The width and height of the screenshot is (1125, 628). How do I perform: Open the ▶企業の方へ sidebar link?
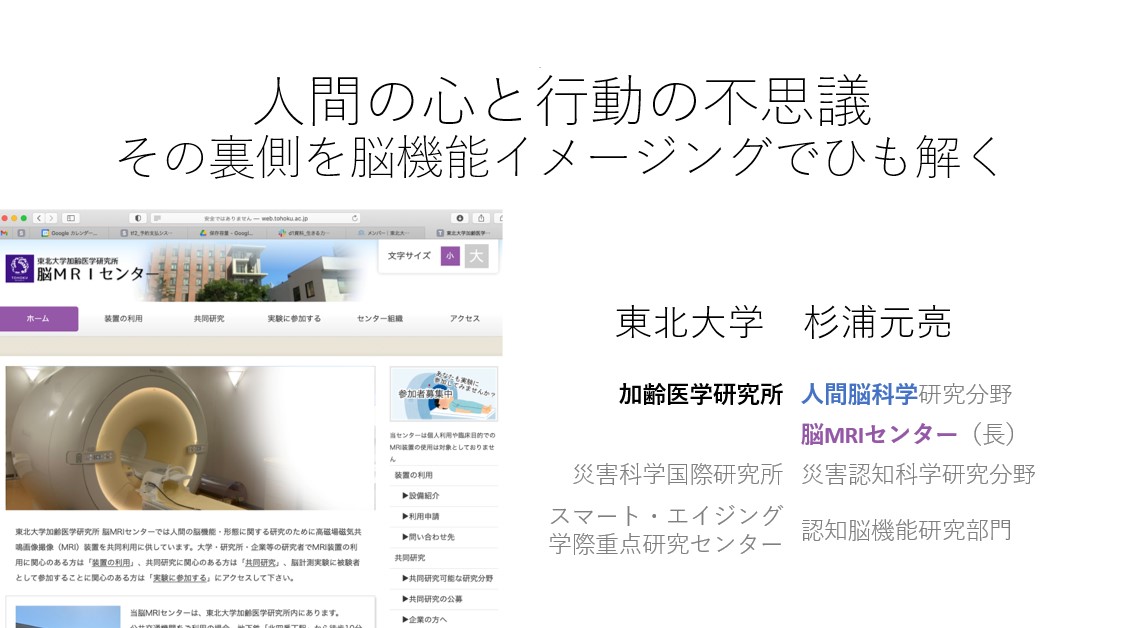[424, 619]
